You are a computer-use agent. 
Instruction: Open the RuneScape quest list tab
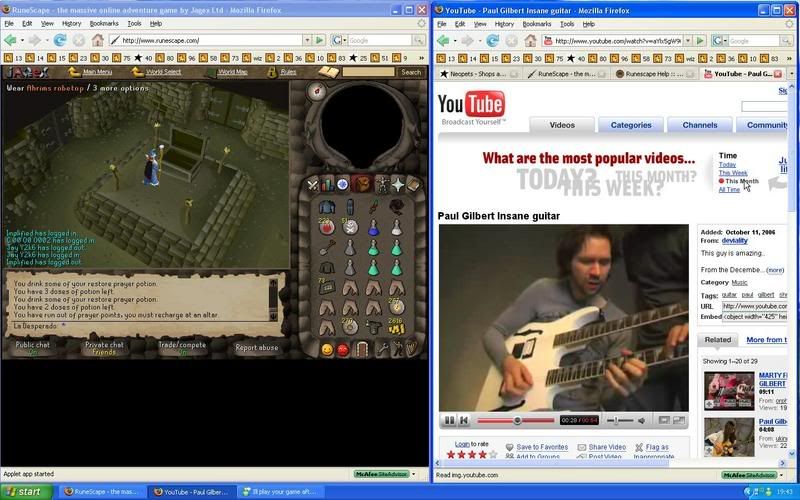tap(342, 185)
